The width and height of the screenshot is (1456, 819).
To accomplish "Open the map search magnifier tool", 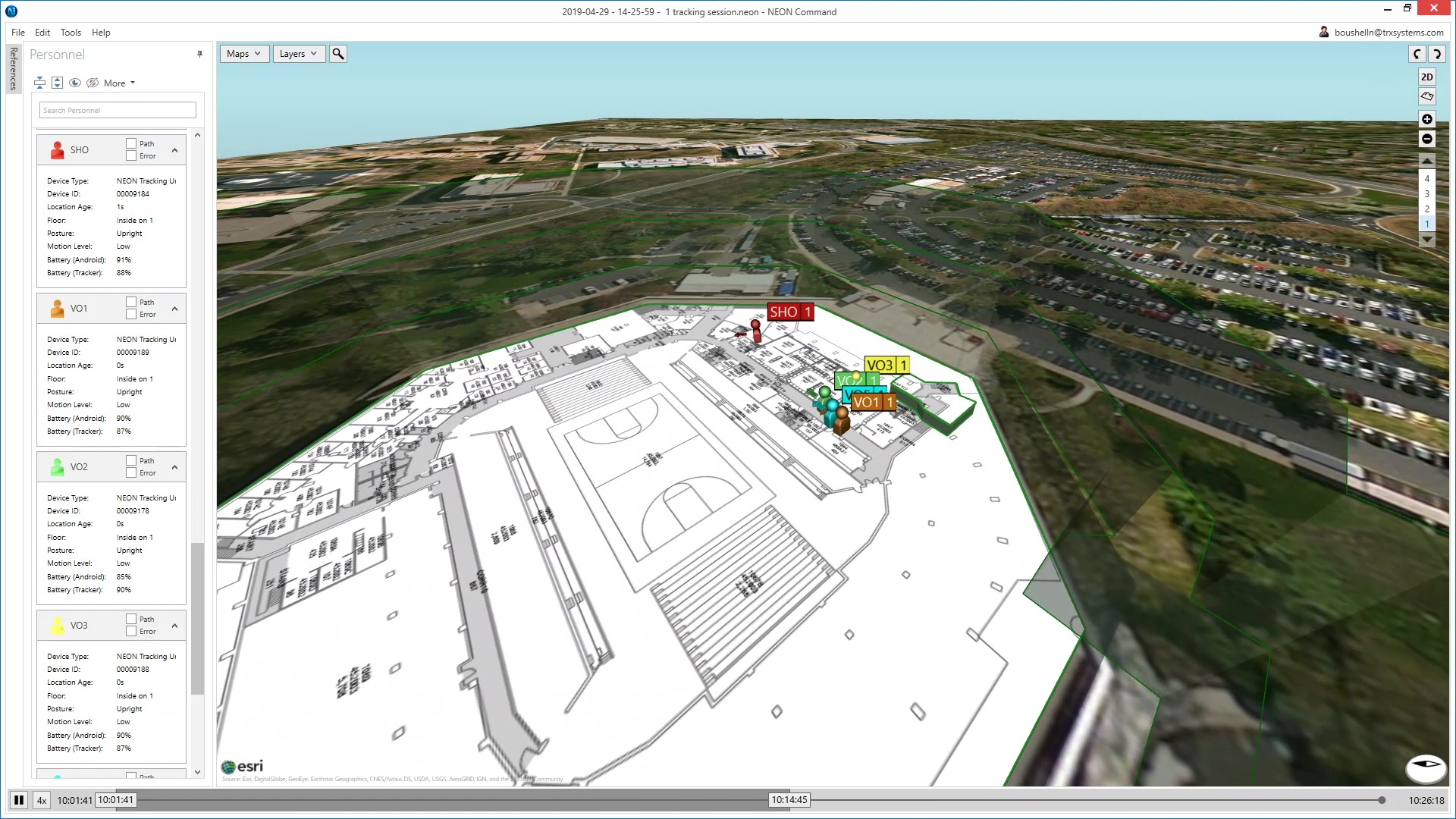I will click(338, 54).
